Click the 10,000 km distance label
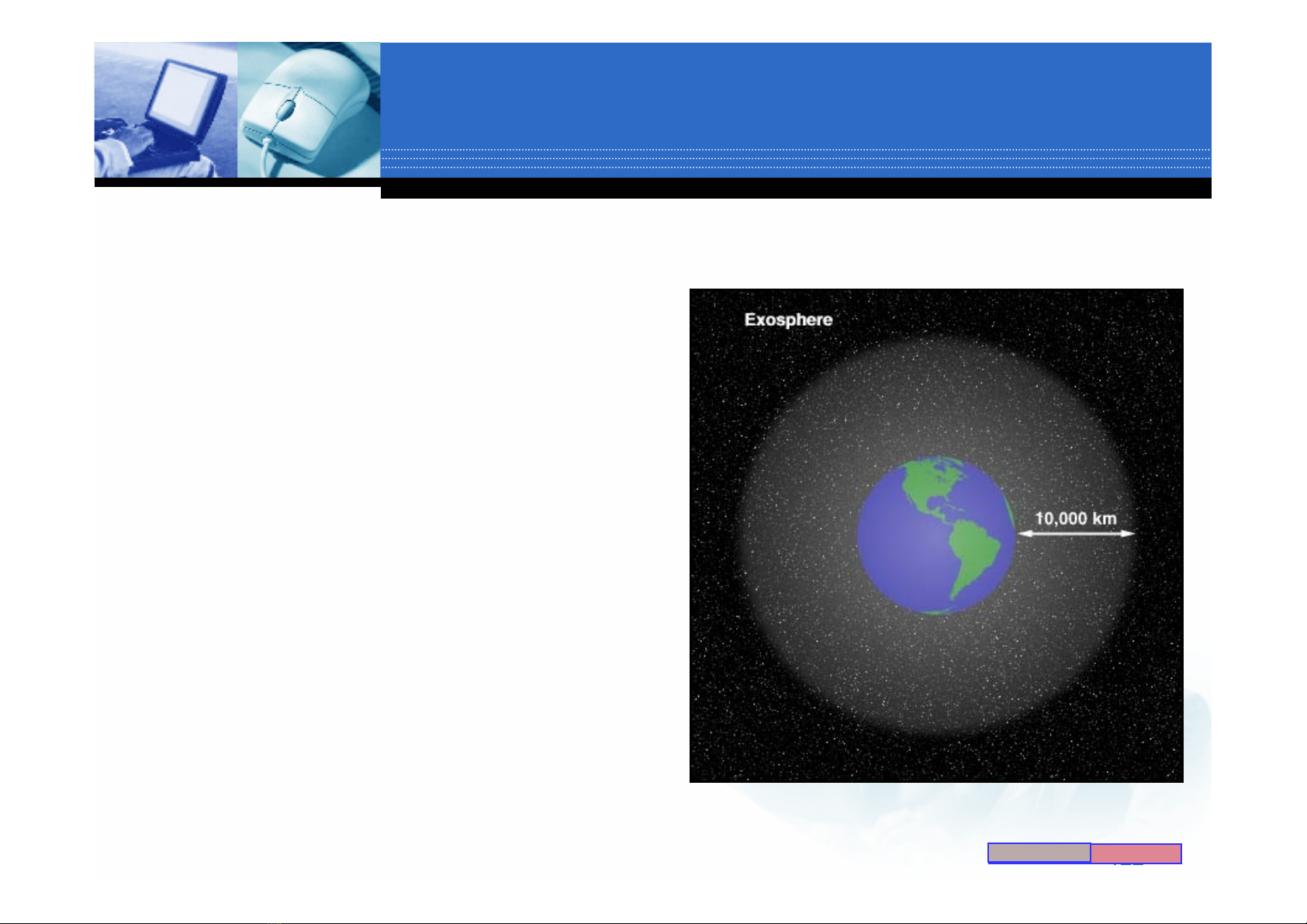Screen dimensions: 1307x924 click(x=1075, y=518)
